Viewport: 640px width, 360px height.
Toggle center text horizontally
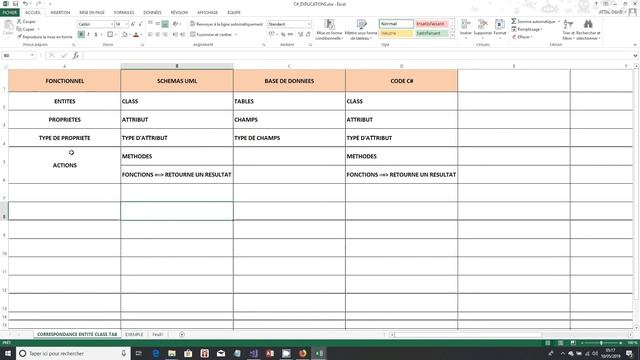click(158, 35)
